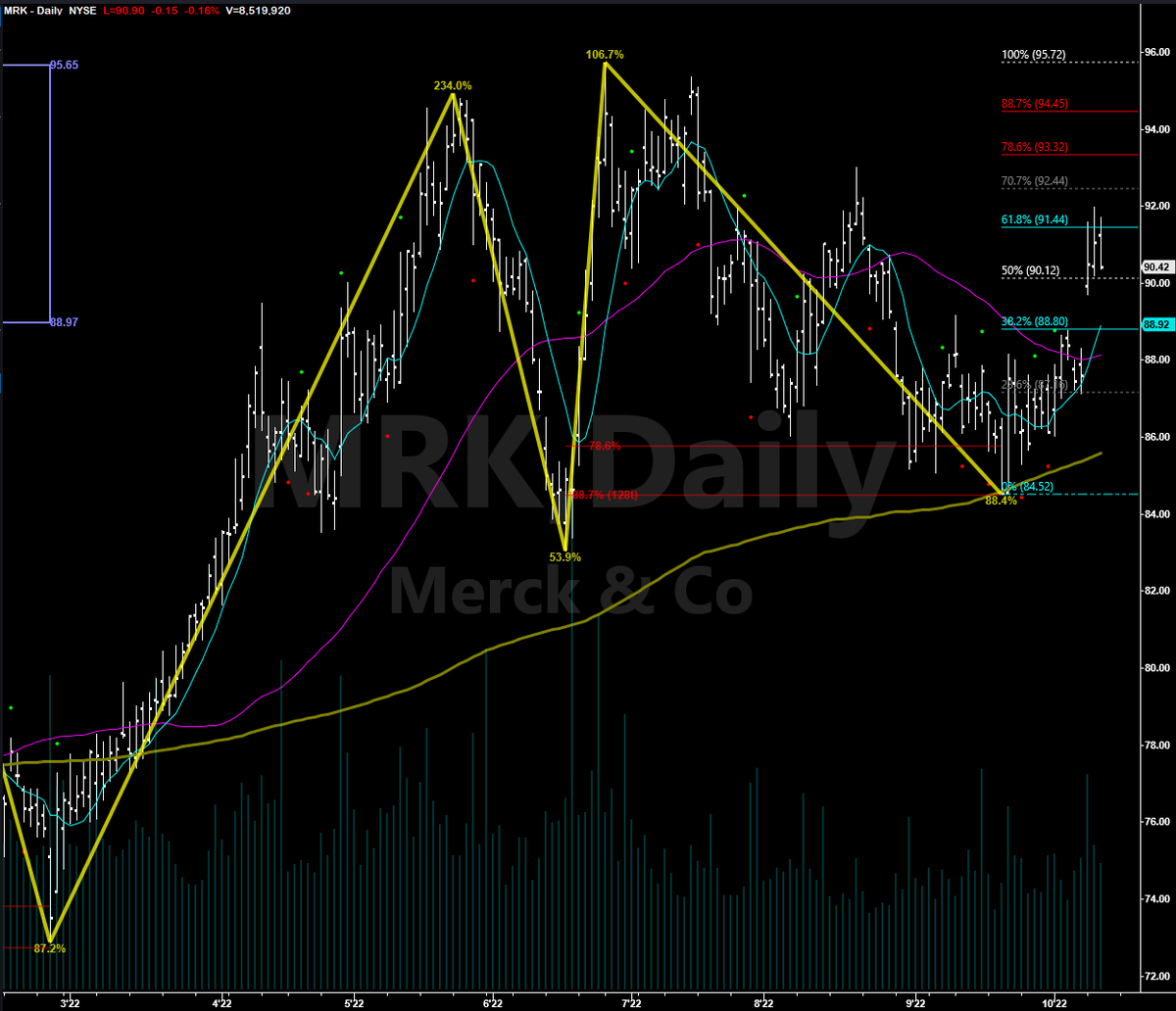Click the 86.00 price axis label
This screenshot has width=1176, height=1011.
pyautogui.click(x=1157, y=437)
